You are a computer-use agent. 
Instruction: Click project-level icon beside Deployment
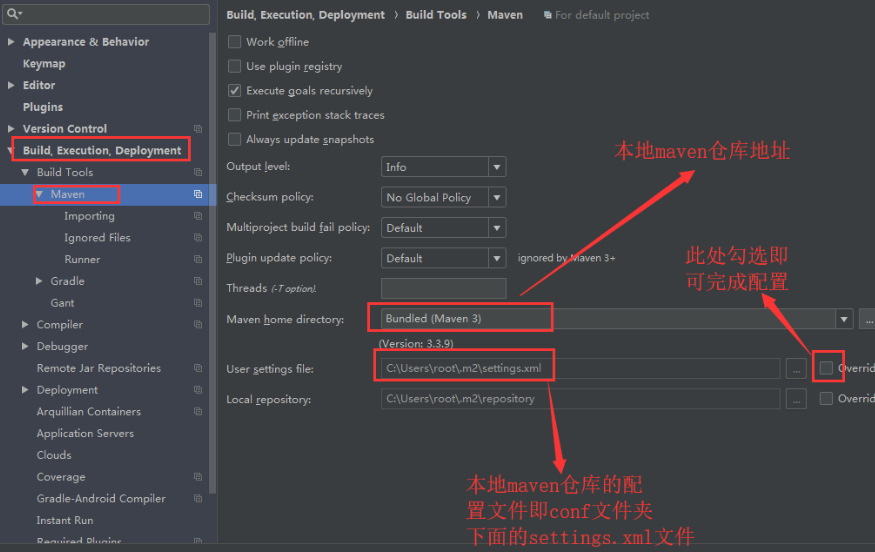[x=198, y=390]
